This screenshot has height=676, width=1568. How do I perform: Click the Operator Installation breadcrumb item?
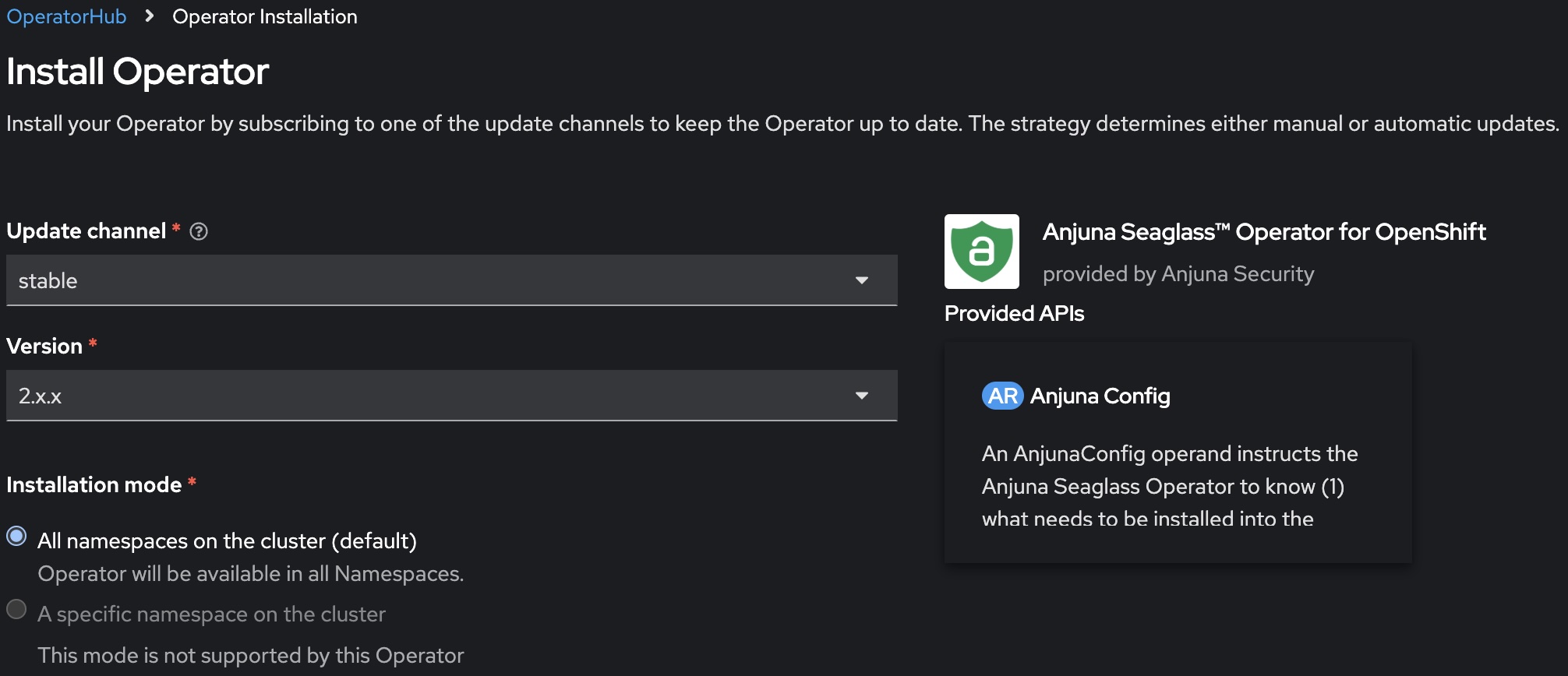click(264, 16)
